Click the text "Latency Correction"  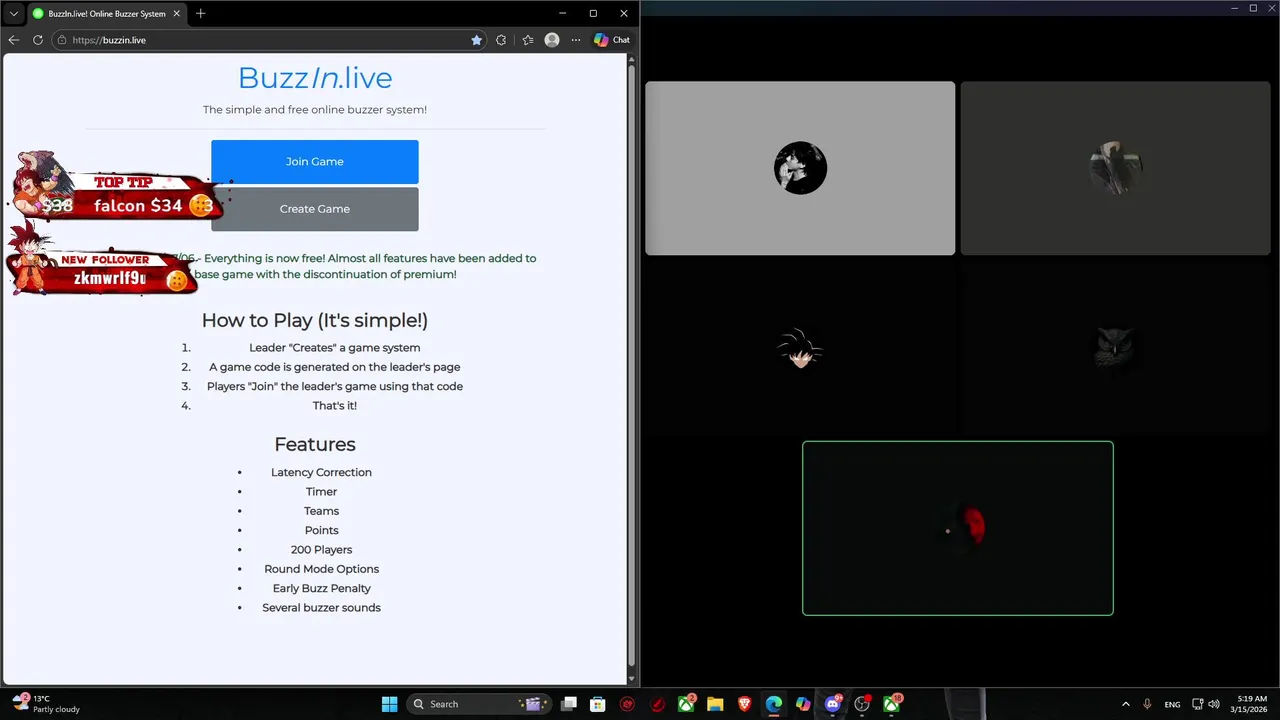pyautogui.click(x=321, y=472)
